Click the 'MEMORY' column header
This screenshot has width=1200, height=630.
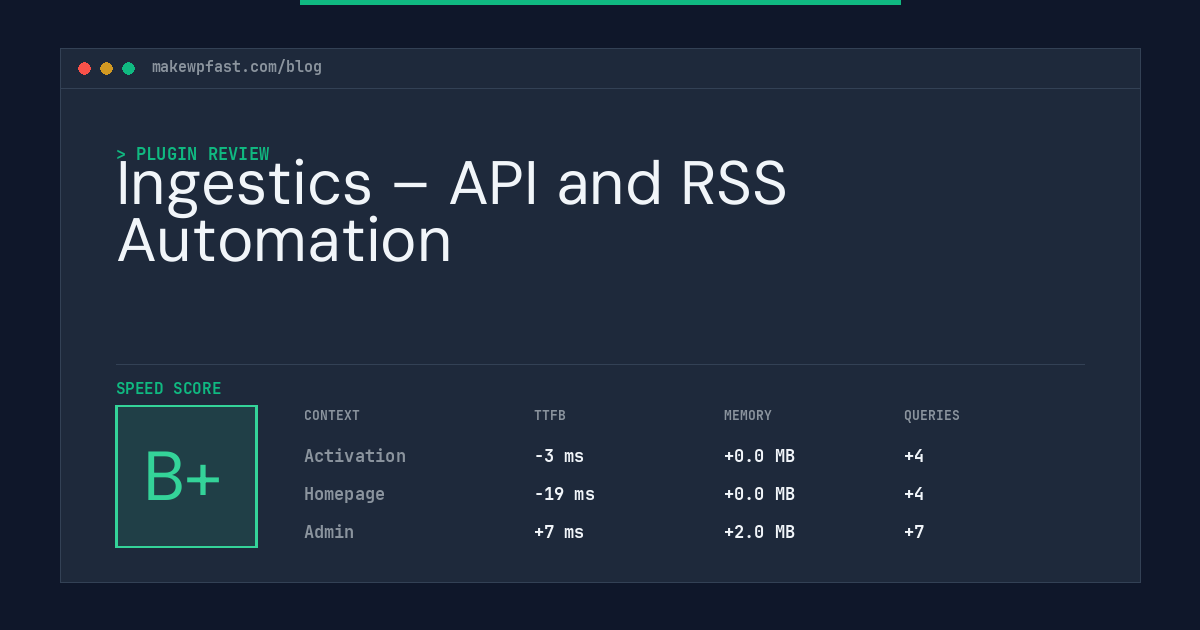748,416
